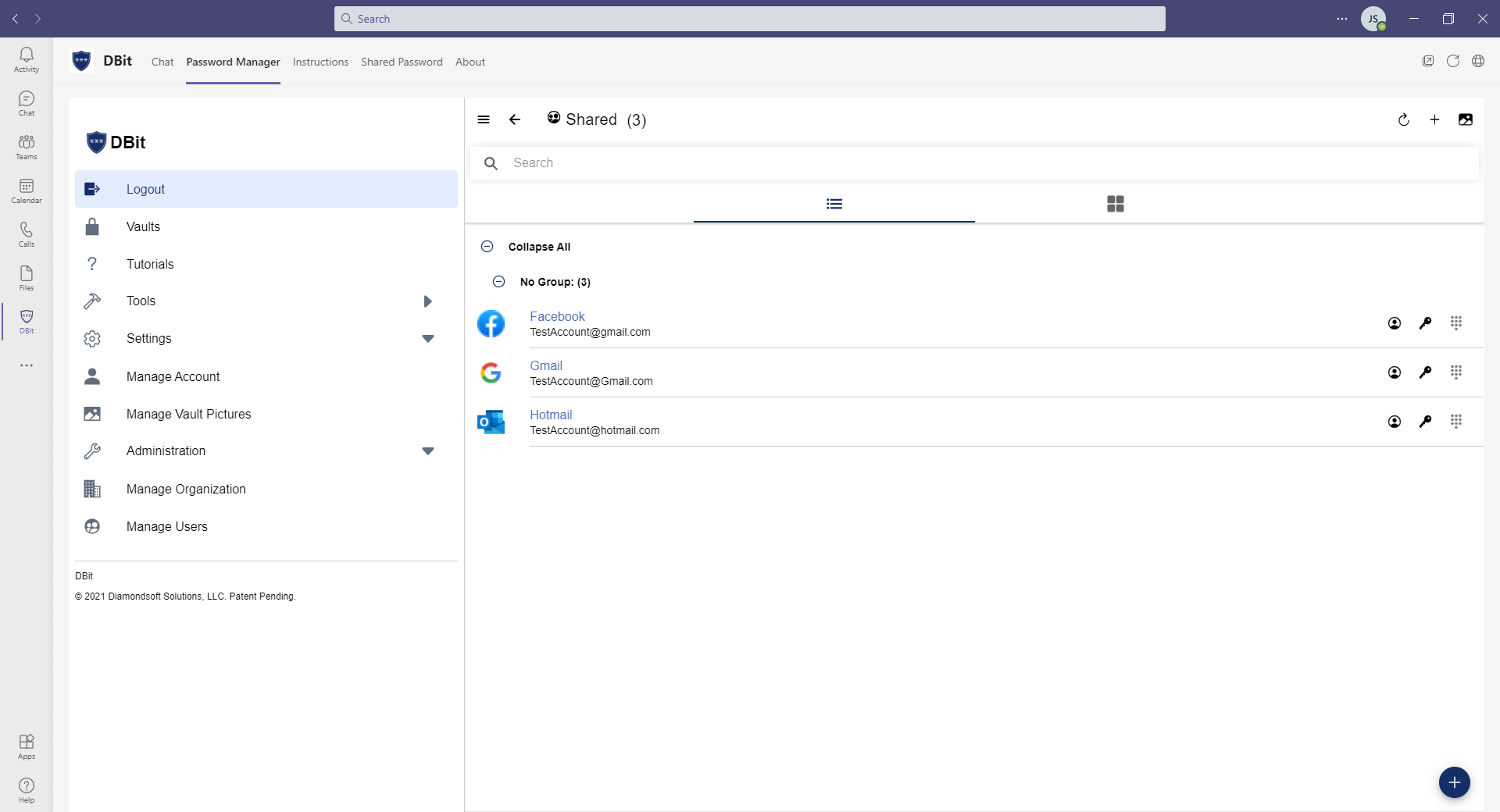Open Facebook entry grid options

[x=1456, y=322]
